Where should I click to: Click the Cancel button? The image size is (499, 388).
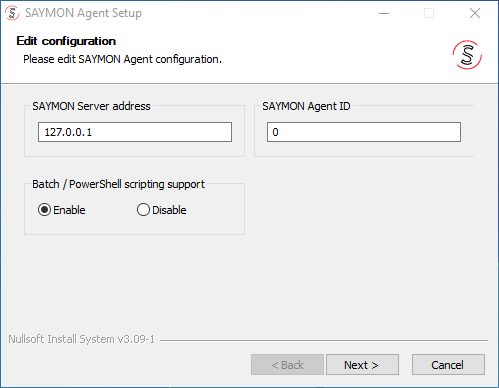point(448,365)
